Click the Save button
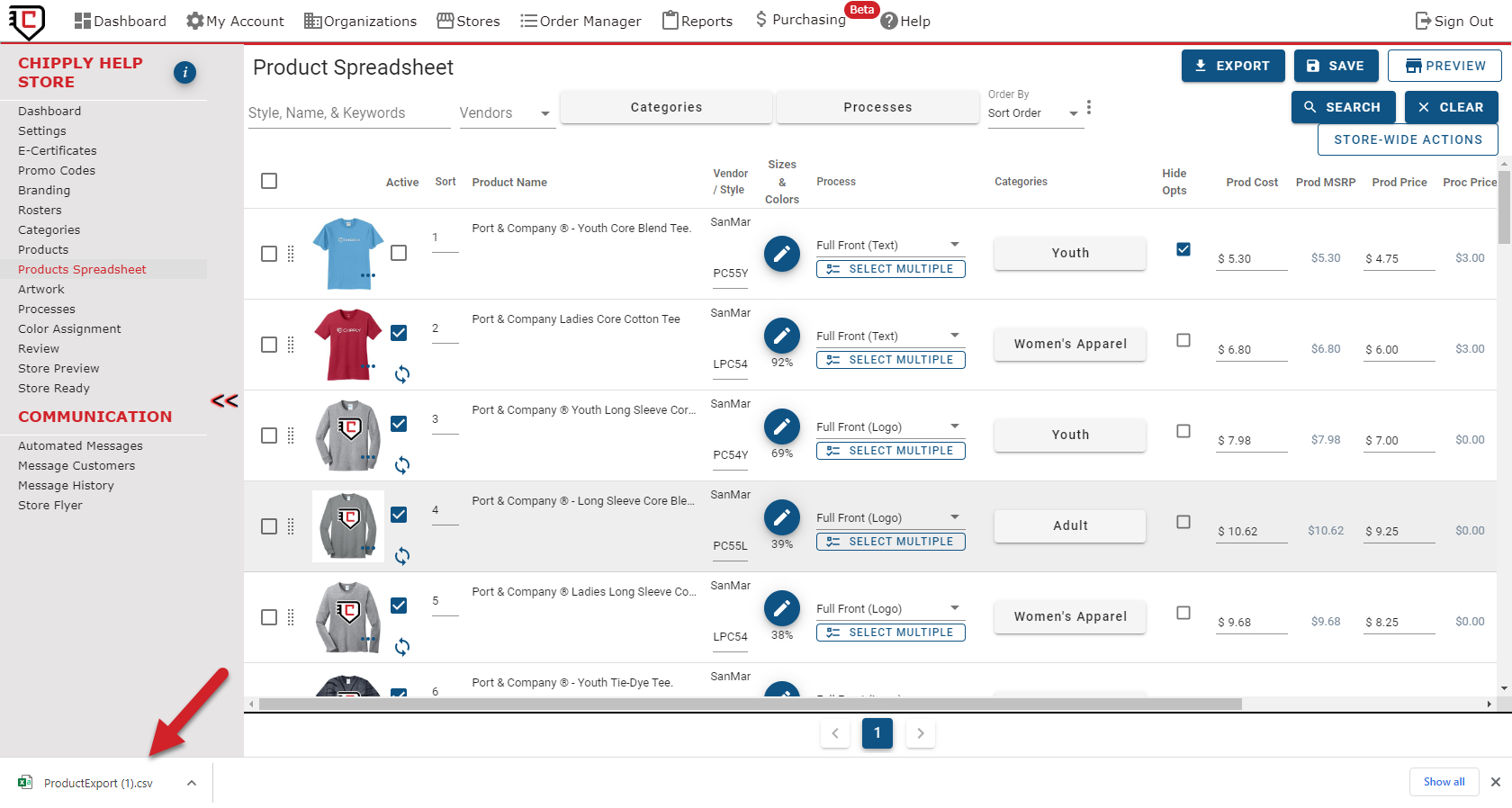 pyautogui.click(x=1336, y=66)
